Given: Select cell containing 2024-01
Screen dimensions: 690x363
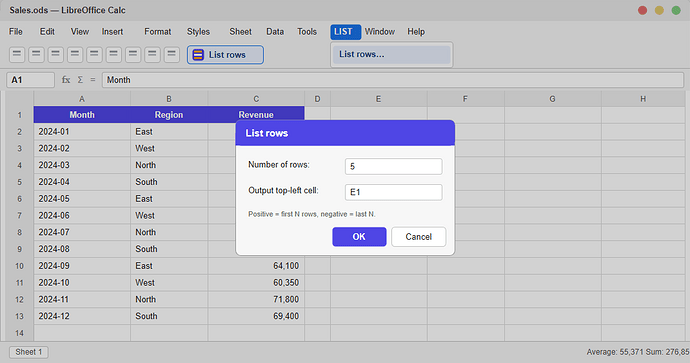Looking at the screenshot, I should pyautogui.click(x=82, y=132).
